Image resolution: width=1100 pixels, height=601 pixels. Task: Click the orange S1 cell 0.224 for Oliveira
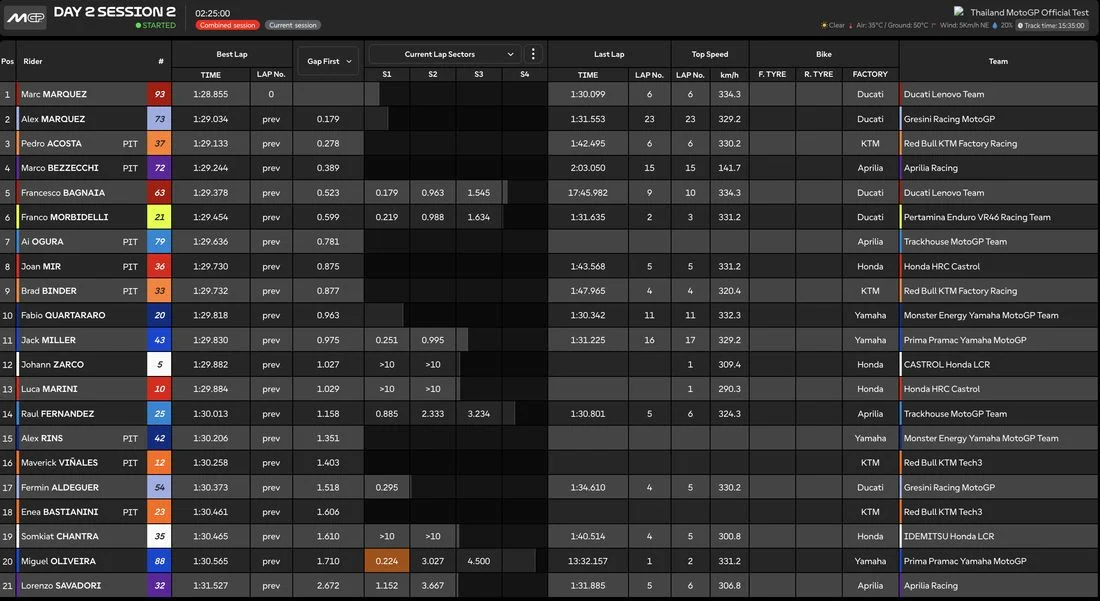(387, 560)
